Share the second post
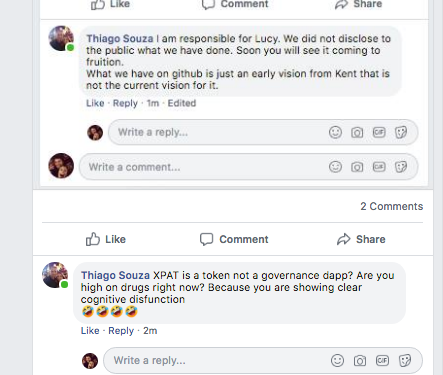Screen dimensions: 443x375 361,239
